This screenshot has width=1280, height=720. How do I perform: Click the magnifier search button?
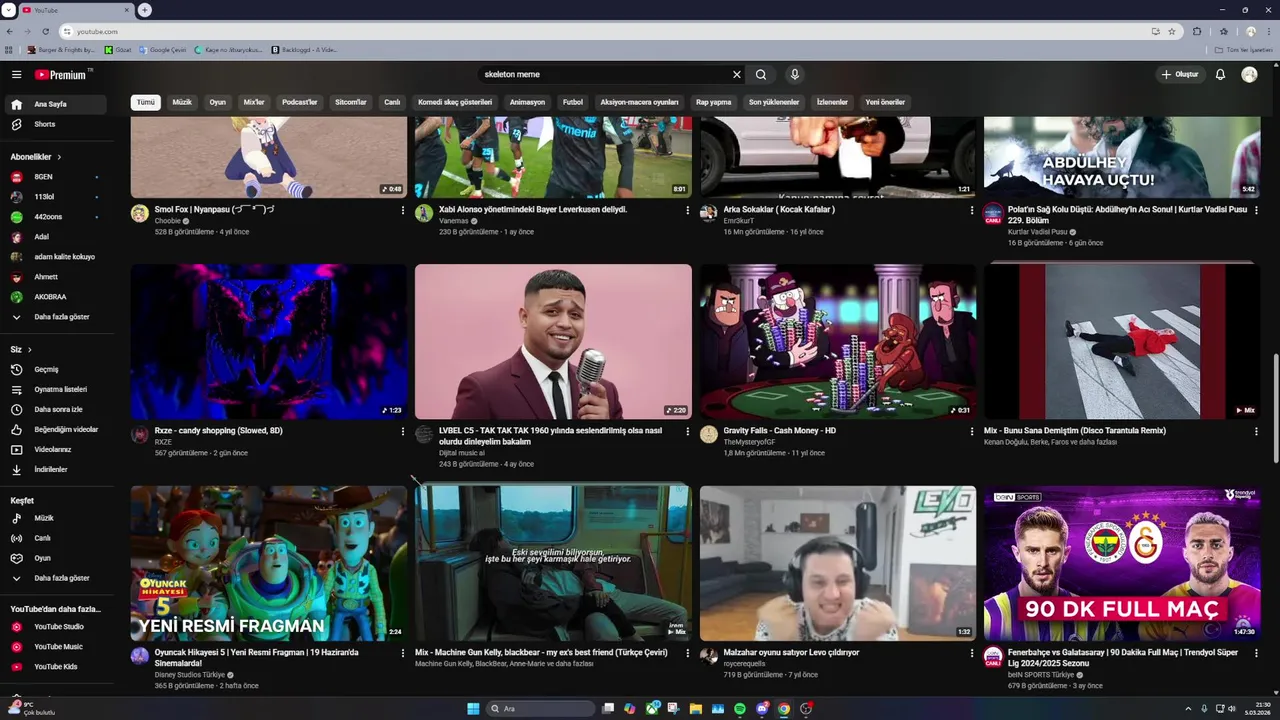click(761, 74)
